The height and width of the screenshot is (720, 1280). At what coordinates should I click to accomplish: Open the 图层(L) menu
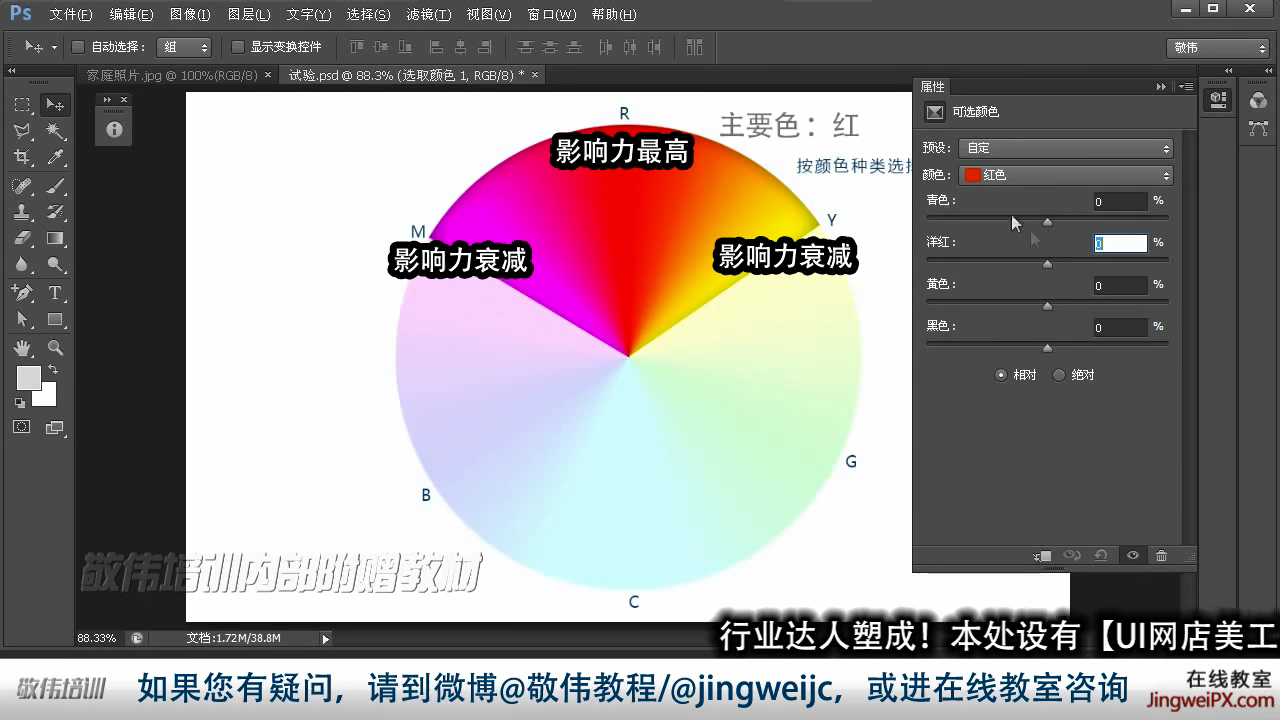pyautogui.click(x=249, y=15)
